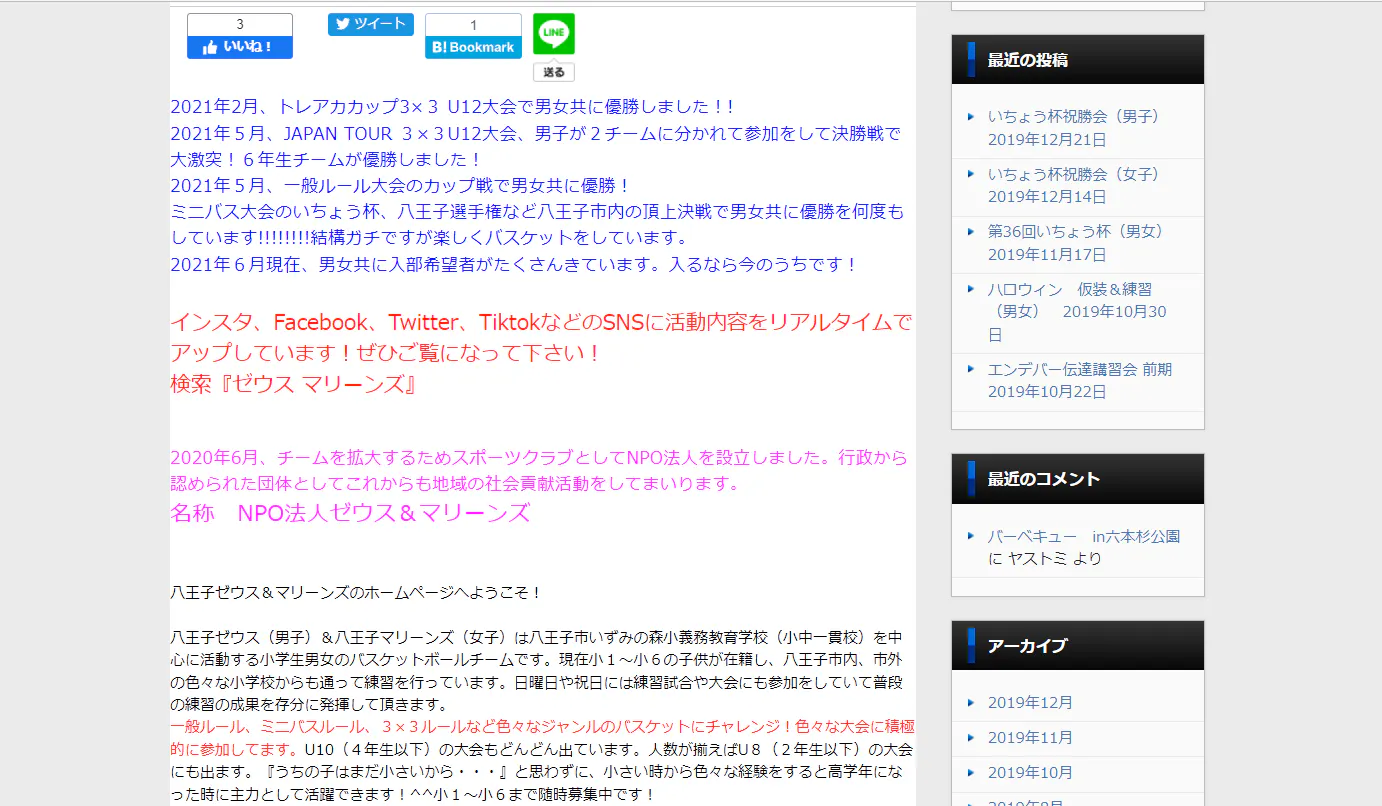Click the arrow bullet beside 2019年12月

970,702
